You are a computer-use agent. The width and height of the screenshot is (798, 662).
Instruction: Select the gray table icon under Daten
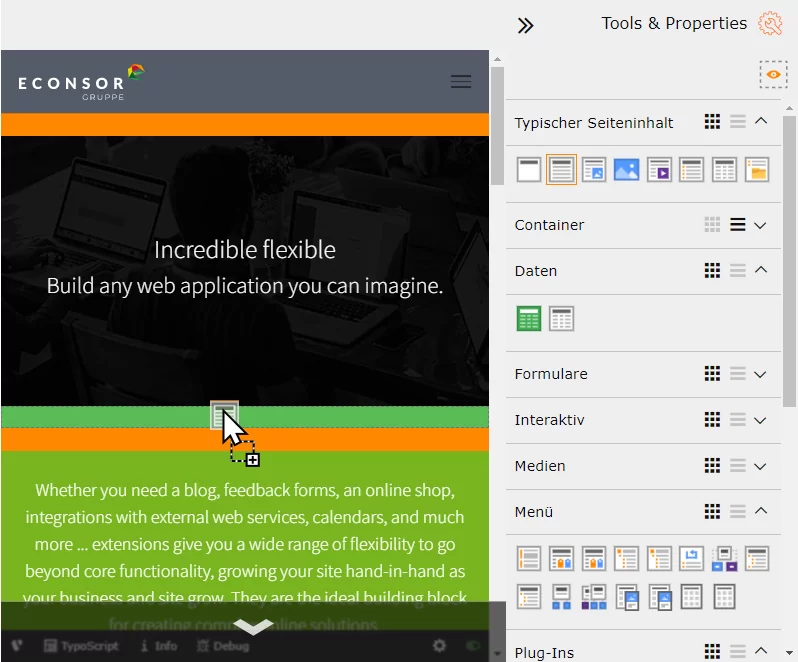coord(561,319)
